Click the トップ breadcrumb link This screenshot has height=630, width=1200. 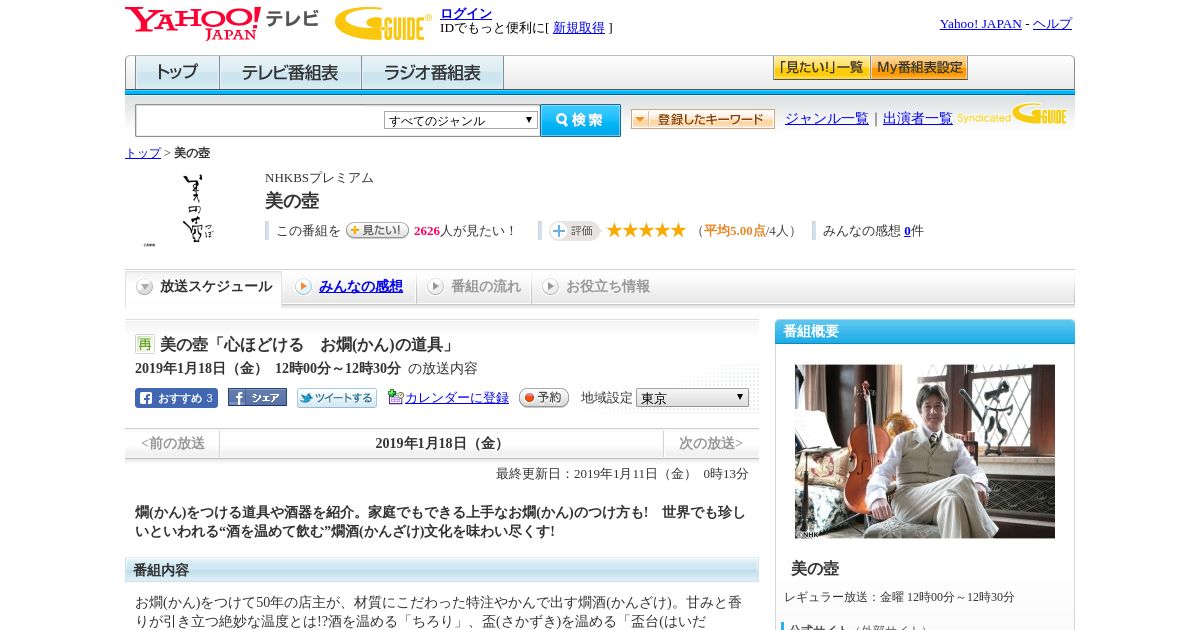[x=143, y=153]
